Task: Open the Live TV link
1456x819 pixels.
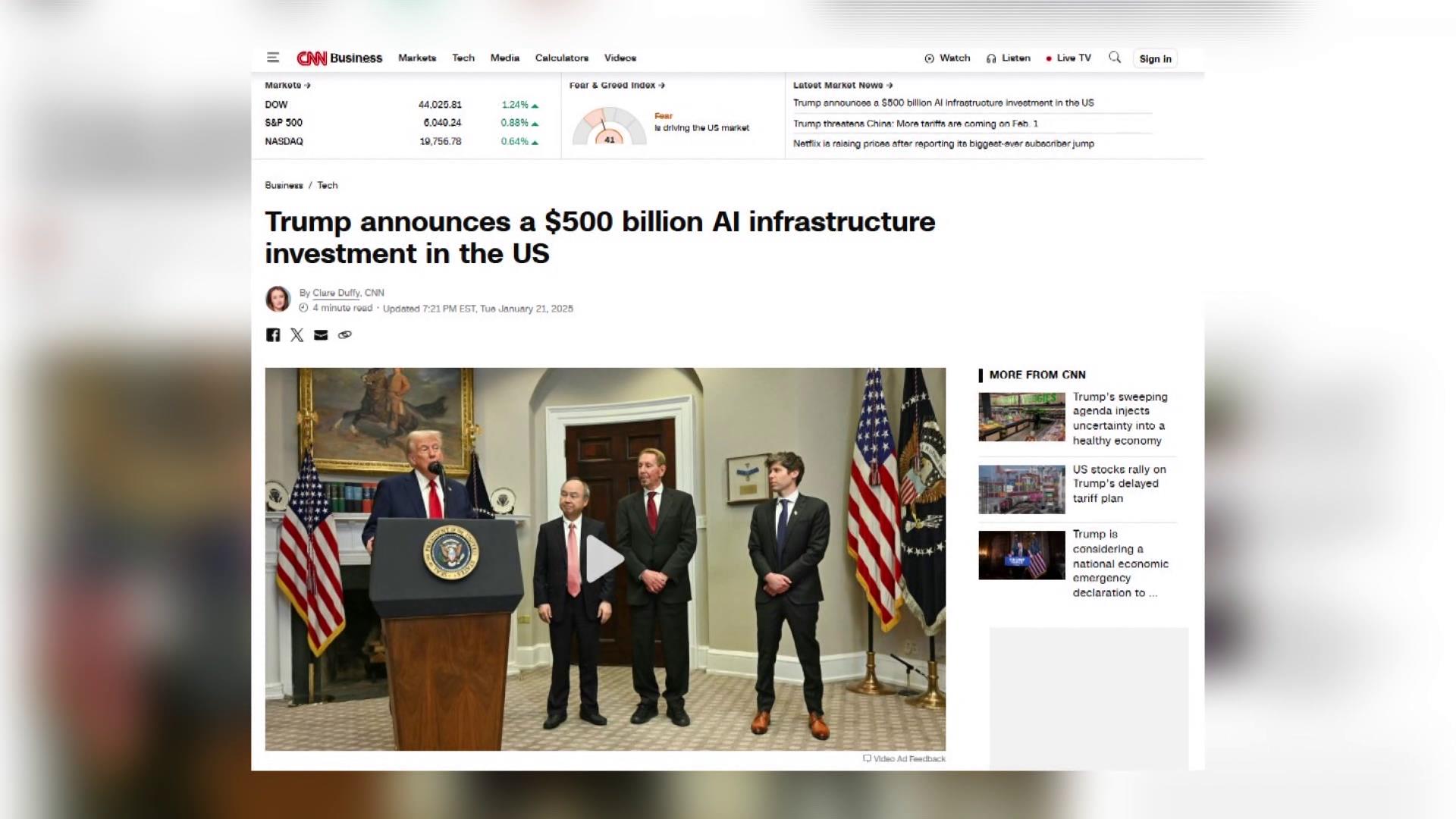Action: click(x=1068, y=58)
